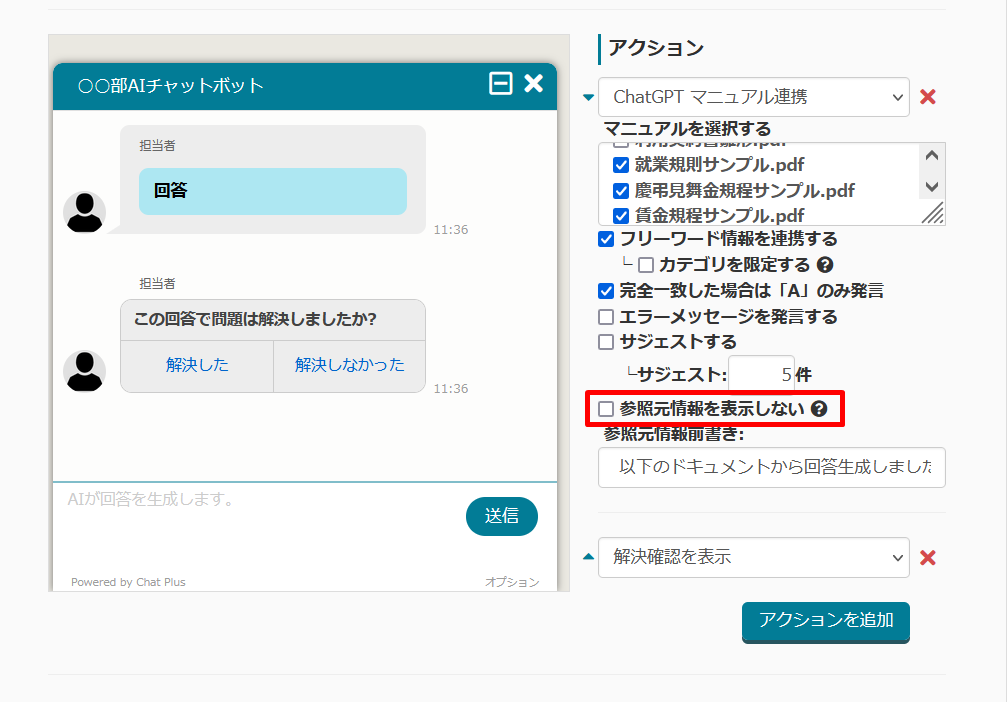Click the オプション link in chat footer

(x=511, y=582)
